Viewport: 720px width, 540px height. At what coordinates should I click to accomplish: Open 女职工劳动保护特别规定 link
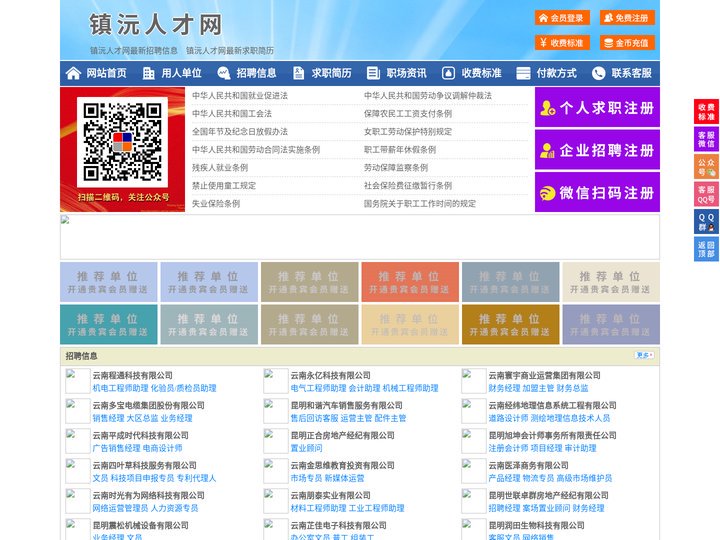(x=408, y=131)
